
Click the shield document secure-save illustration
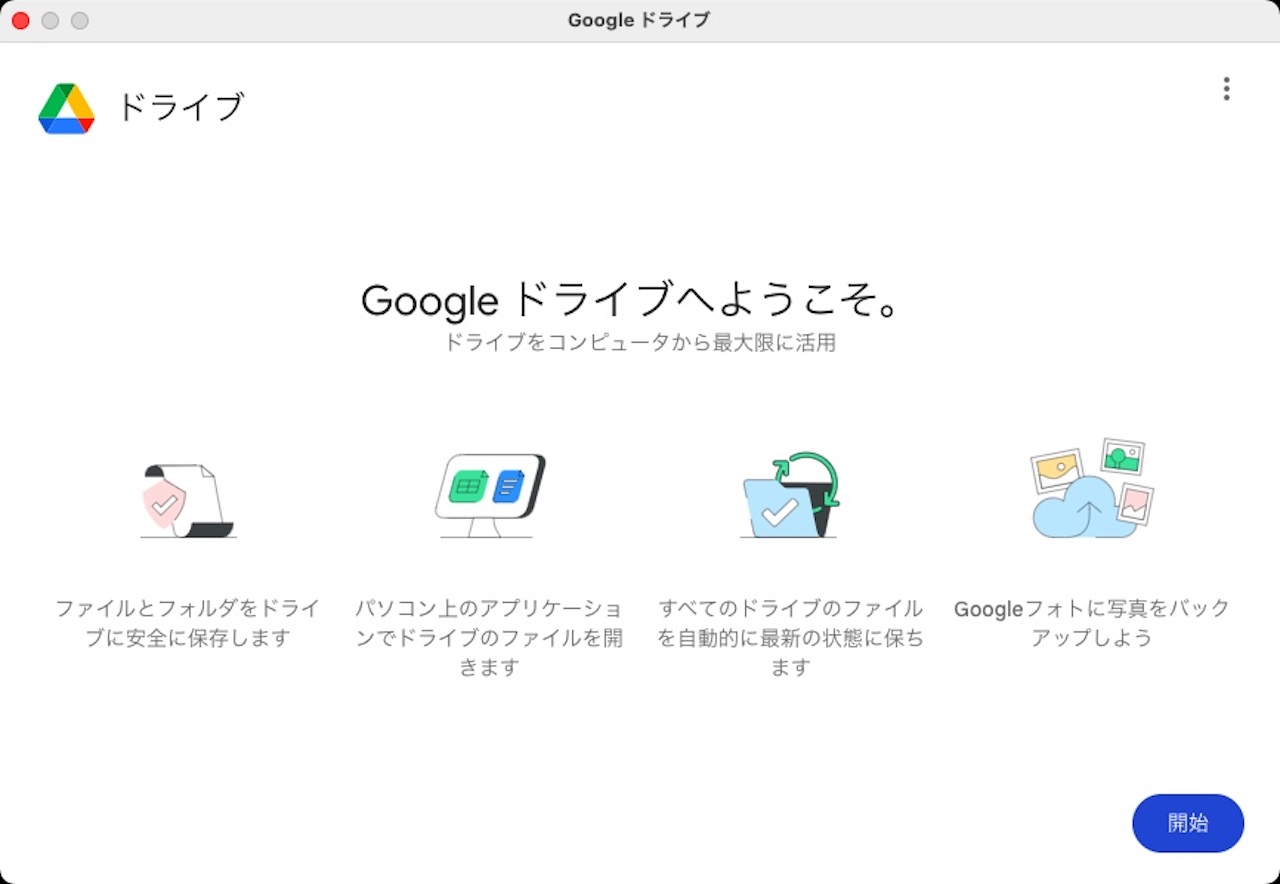[x=188, y=501]
